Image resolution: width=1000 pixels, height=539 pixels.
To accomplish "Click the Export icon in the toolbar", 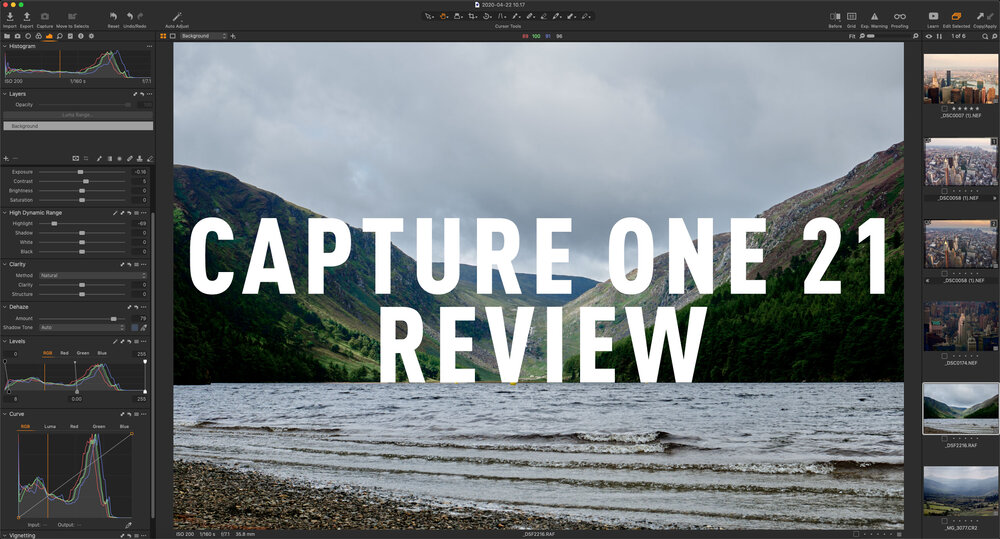I will 27,17.
